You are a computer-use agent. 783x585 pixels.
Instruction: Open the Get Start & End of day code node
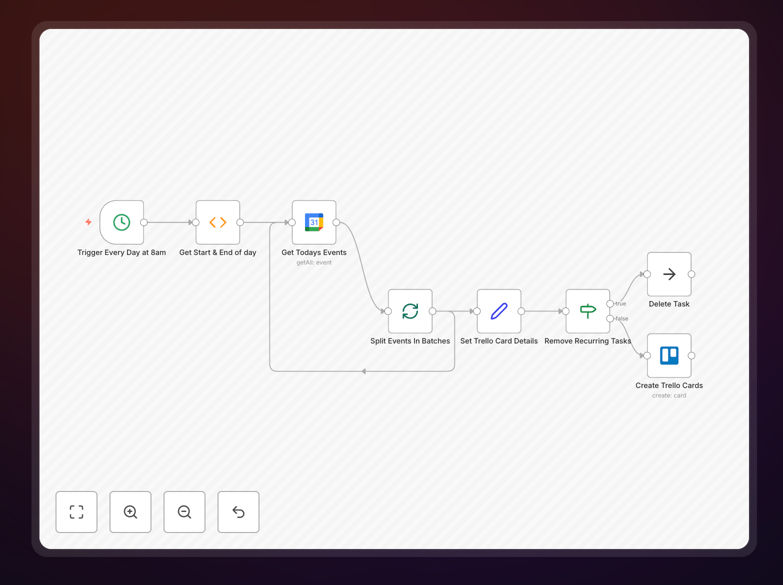tap(218, 222)
